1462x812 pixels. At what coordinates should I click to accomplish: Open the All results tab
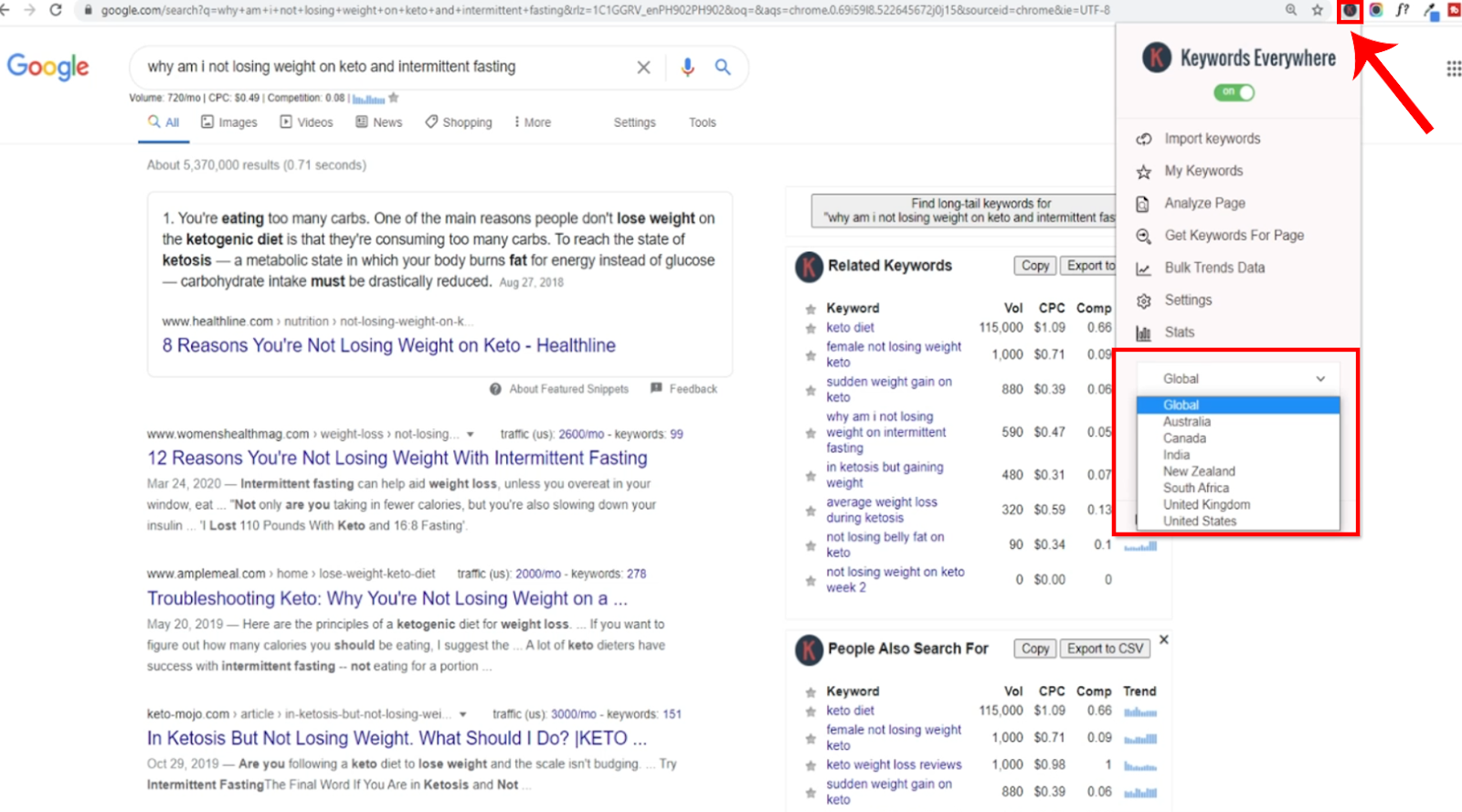(x=164, y=122)
